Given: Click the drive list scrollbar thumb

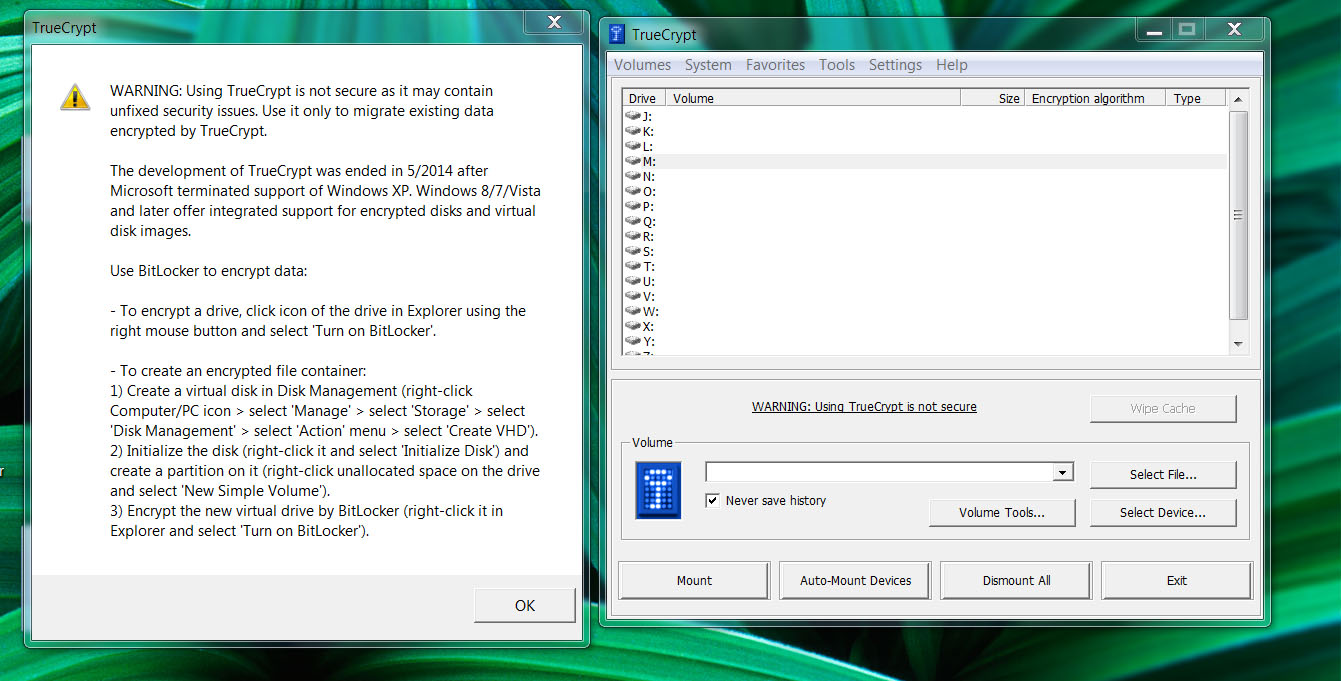Looking at the screenshot, I should click(1239, 215).
